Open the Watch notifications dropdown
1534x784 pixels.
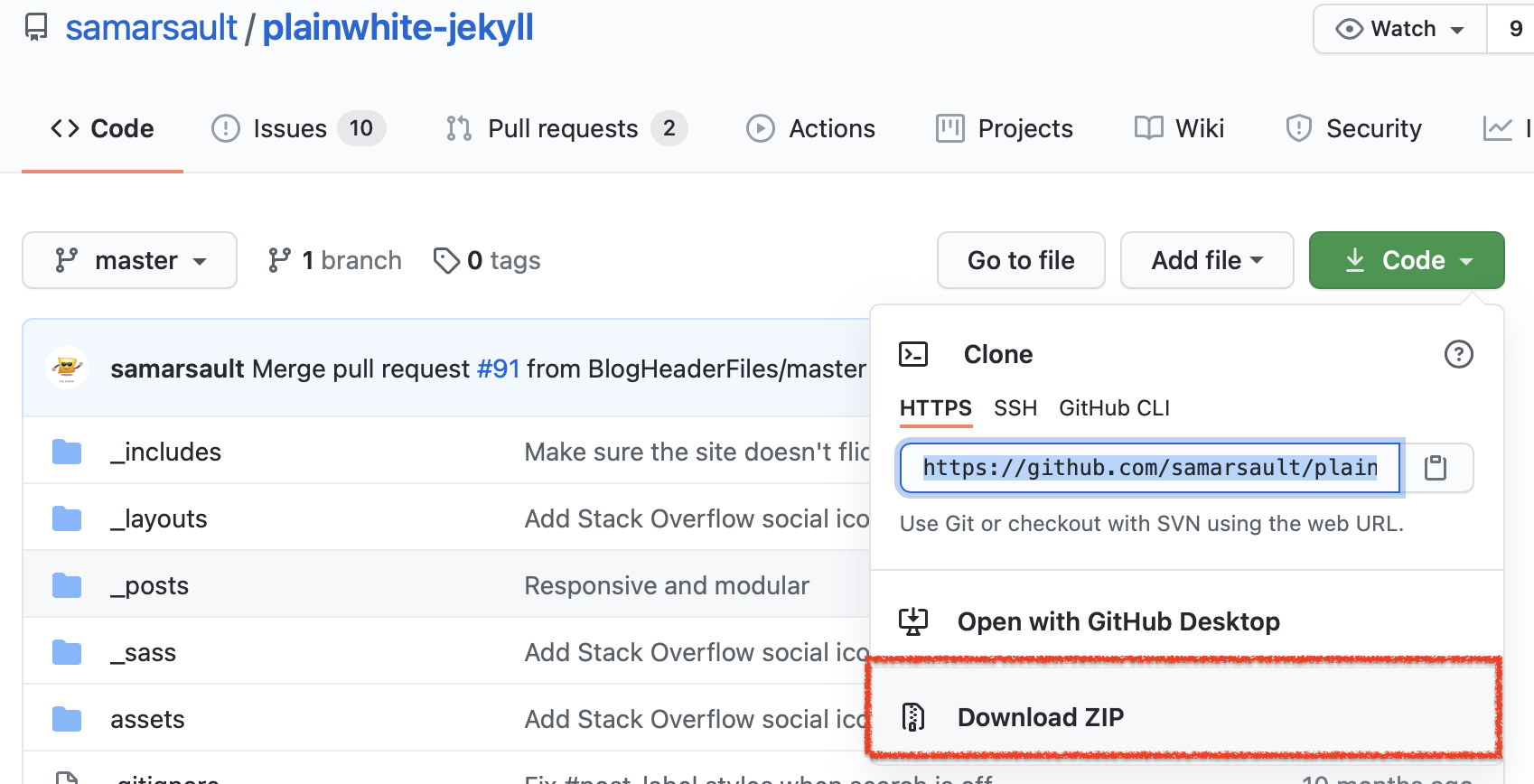coord(1400,29)
